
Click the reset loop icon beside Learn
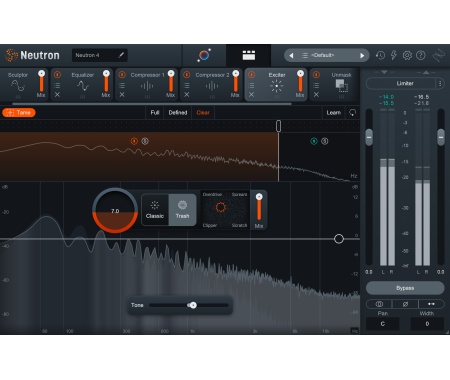pos(352,113)
